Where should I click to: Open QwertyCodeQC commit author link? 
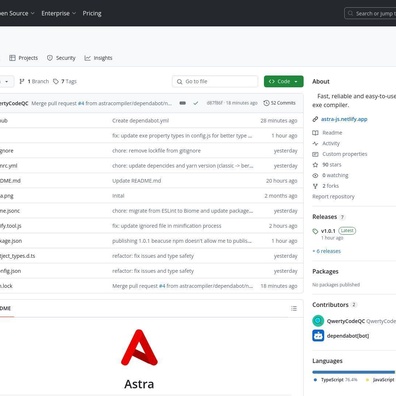[14, 103]
